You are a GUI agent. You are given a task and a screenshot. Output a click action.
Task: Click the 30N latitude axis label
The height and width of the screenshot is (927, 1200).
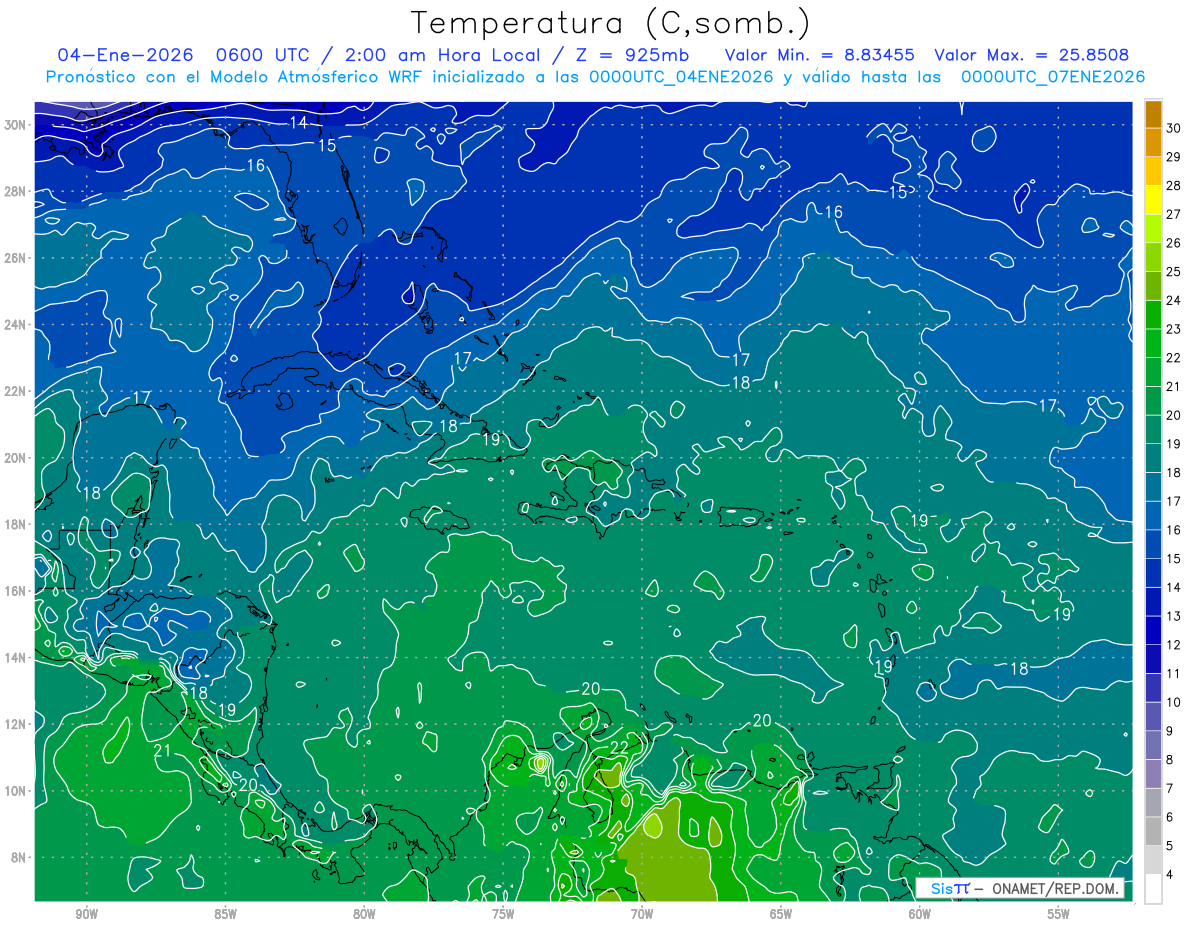click(17, 125)
